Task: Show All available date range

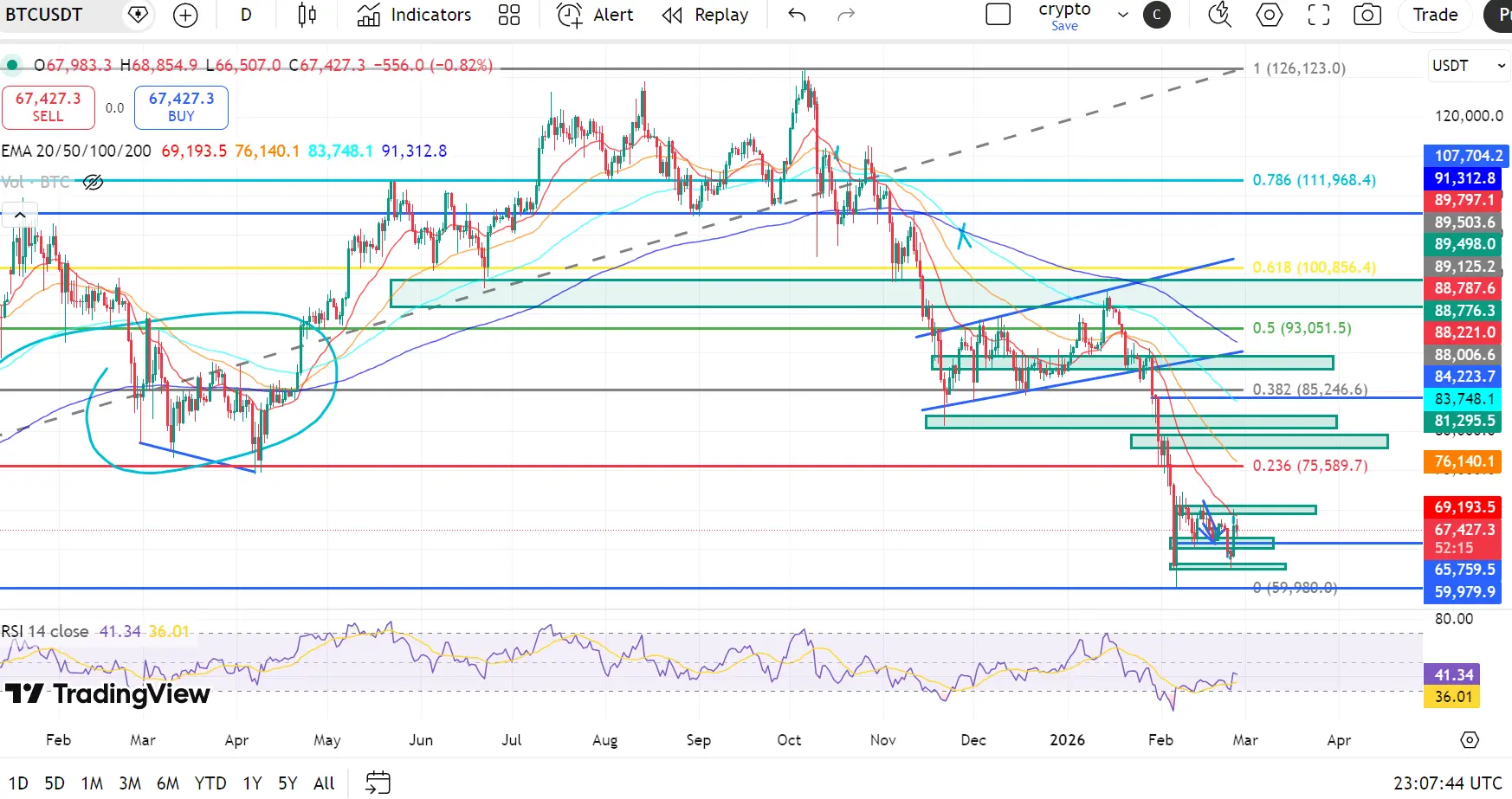Action: point(324,783)
